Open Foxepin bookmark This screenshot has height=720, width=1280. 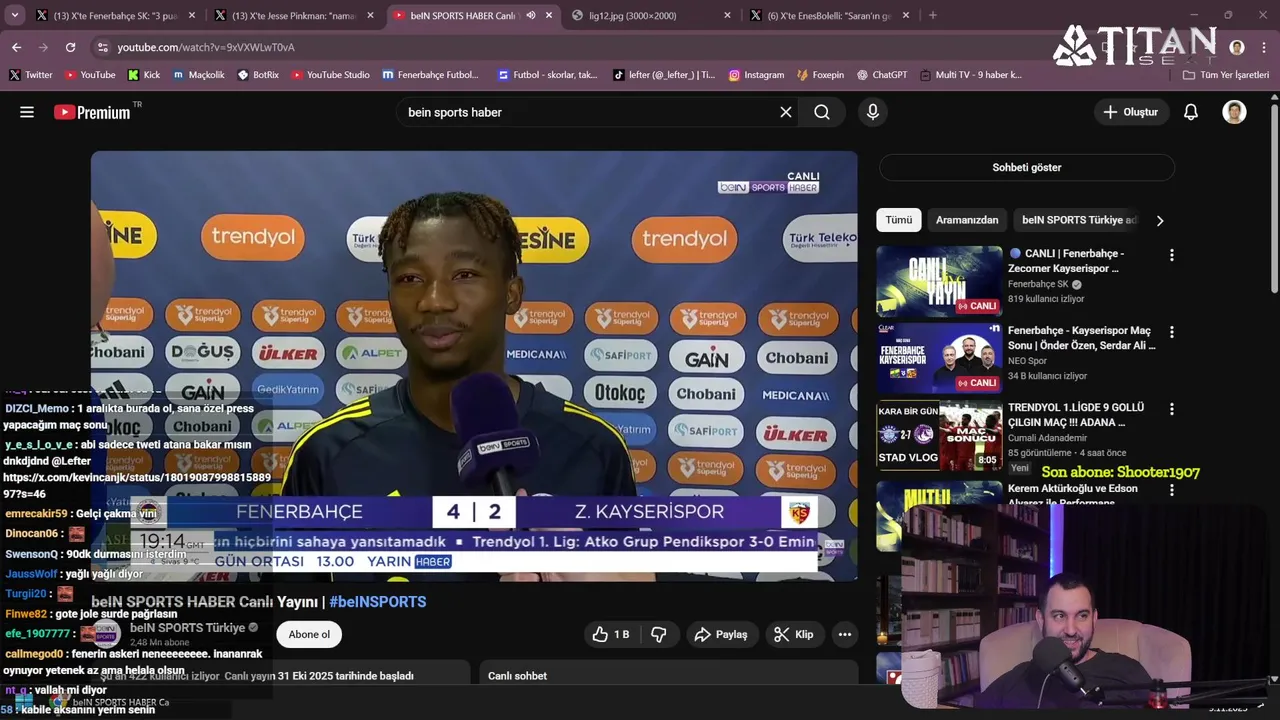pos(820,74)
